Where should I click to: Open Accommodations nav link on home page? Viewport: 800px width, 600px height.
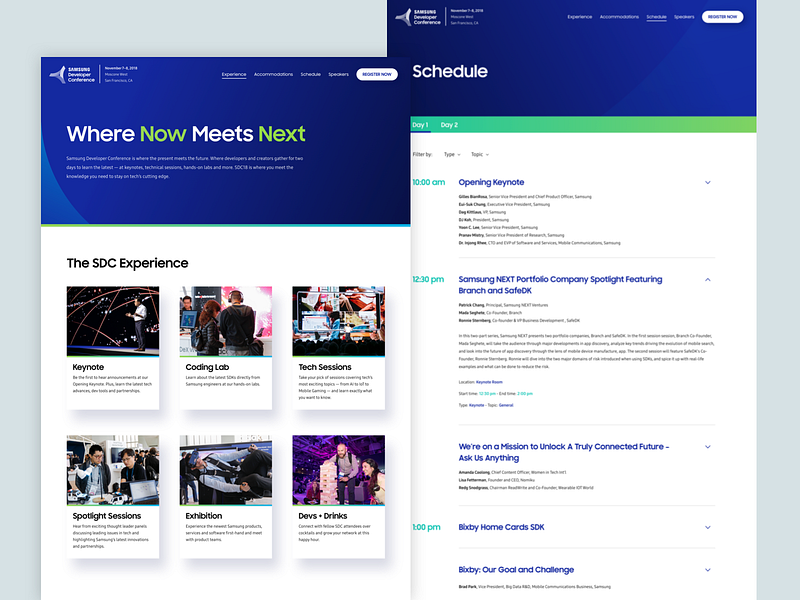[x=273, y=74]
